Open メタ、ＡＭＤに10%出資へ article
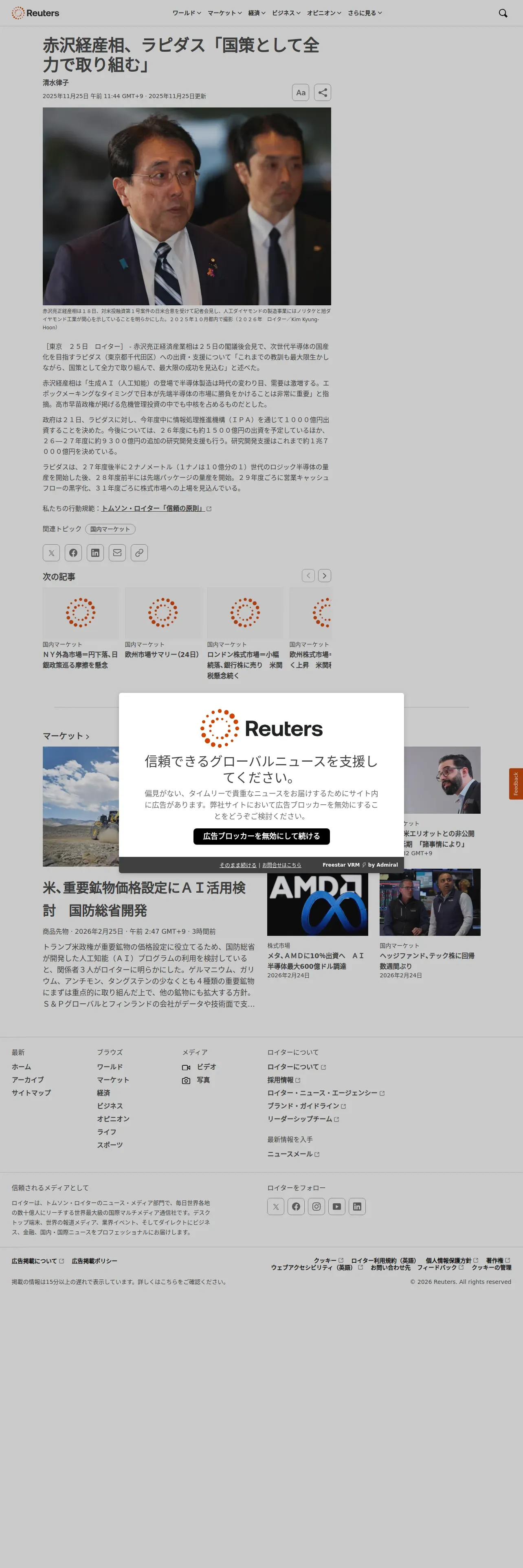 point(315,961)
